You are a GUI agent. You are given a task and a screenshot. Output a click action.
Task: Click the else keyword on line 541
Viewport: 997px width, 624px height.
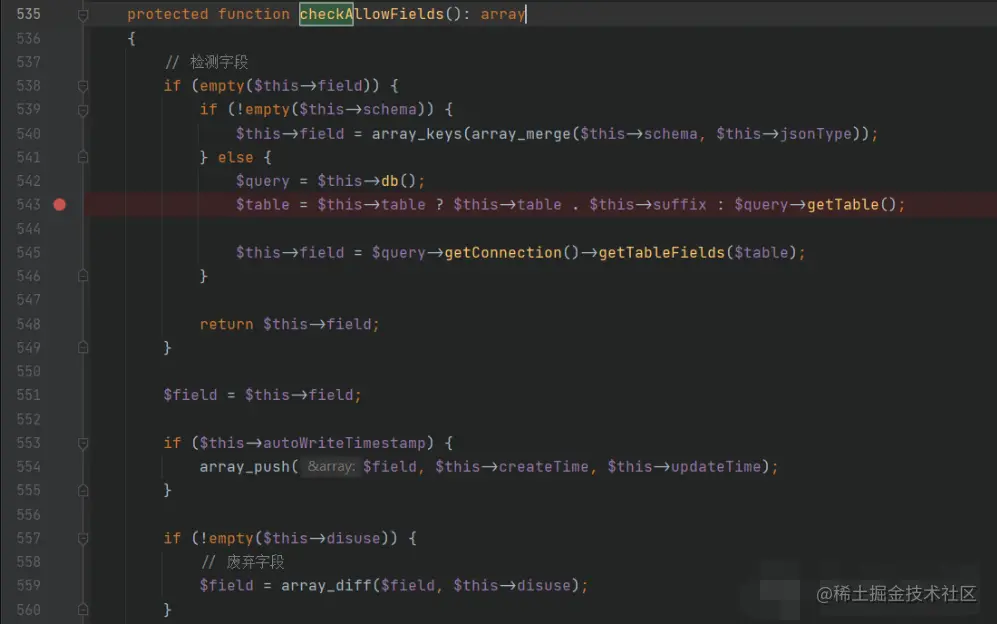[235, 157]
